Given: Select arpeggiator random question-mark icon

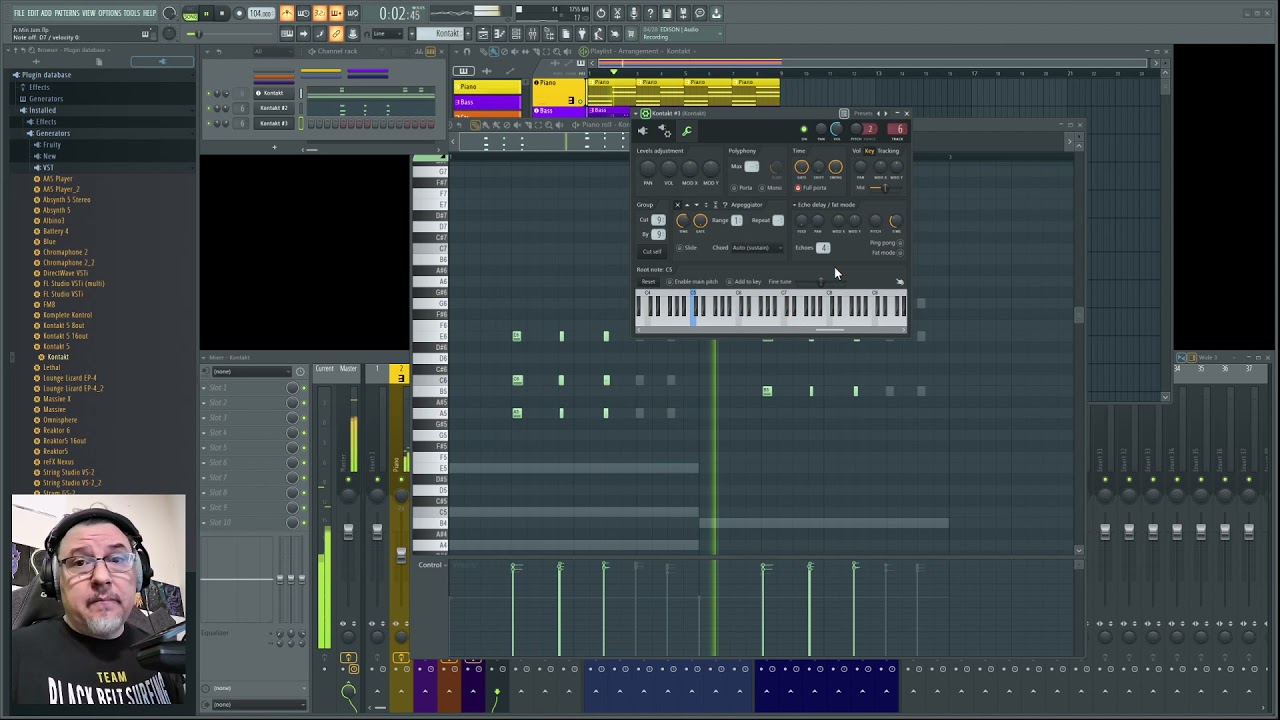Looking at the screenshot, I should [725, 205].
